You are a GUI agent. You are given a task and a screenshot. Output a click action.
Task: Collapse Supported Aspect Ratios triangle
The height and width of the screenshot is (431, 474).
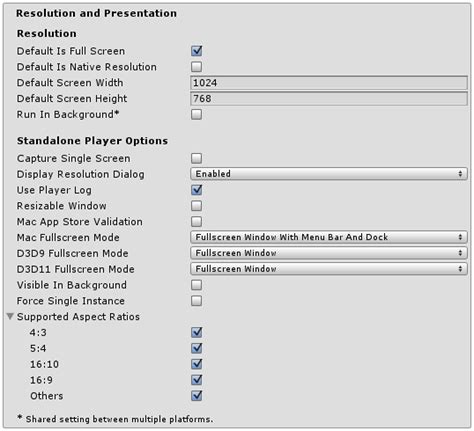tap(10, 316)
